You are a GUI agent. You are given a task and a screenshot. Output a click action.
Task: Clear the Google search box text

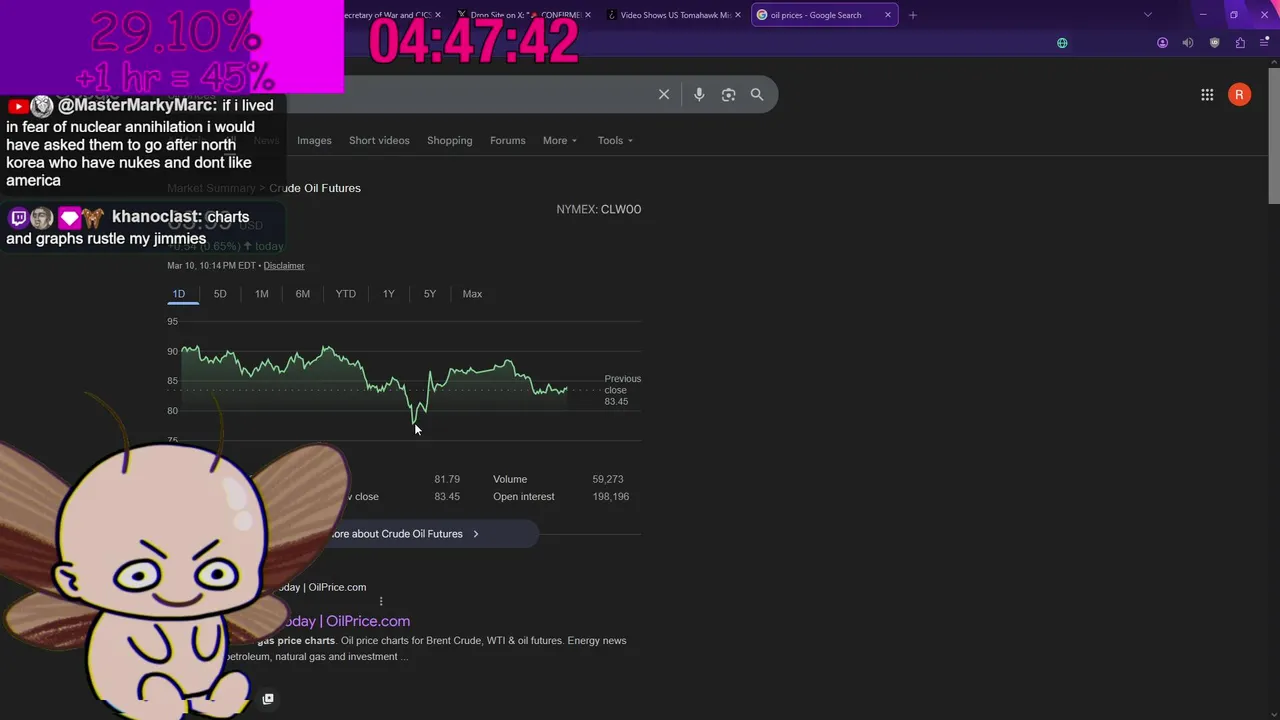[x=664, y=94]
